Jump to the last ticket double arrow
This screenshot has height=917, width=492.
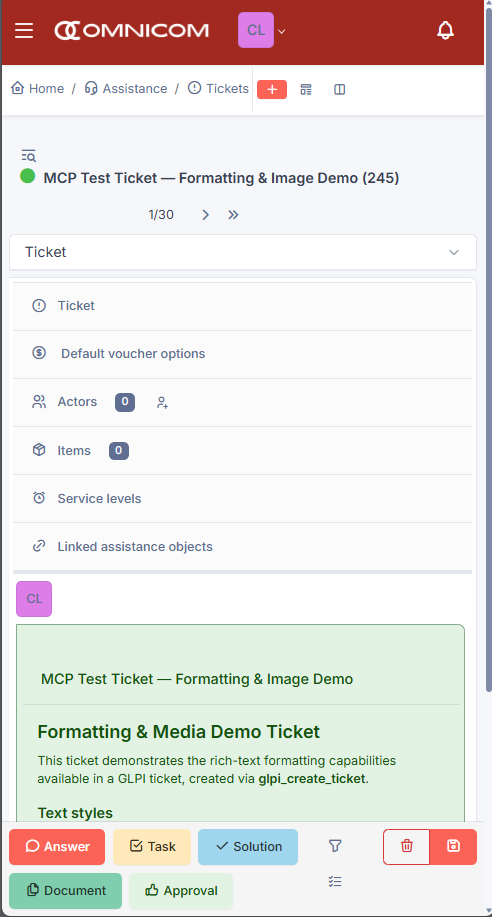coord(233,215)
